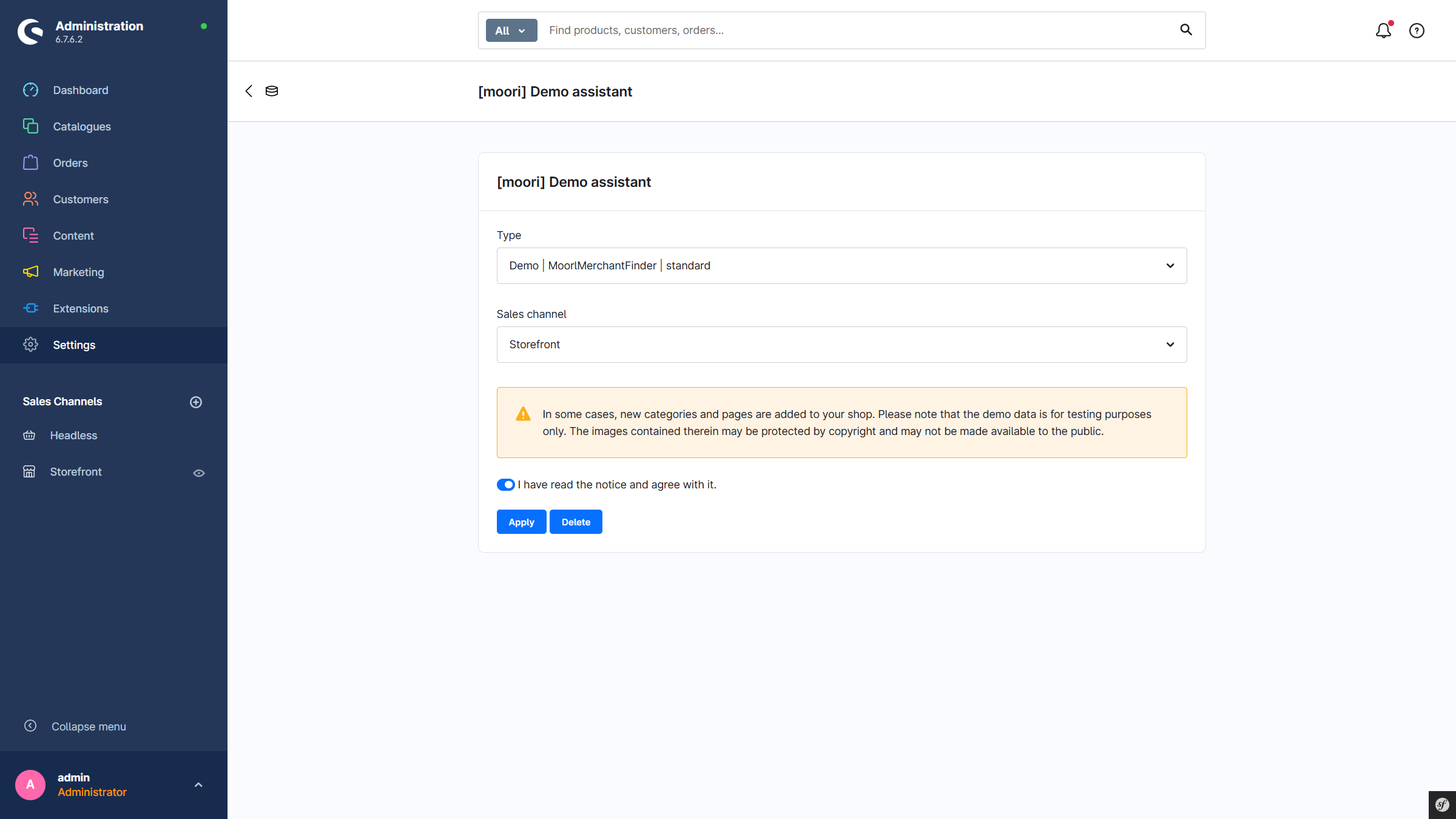Viewport: 1456px width, 819px height.
Task: Click the database stack icon in header
Action: point(272,91)
